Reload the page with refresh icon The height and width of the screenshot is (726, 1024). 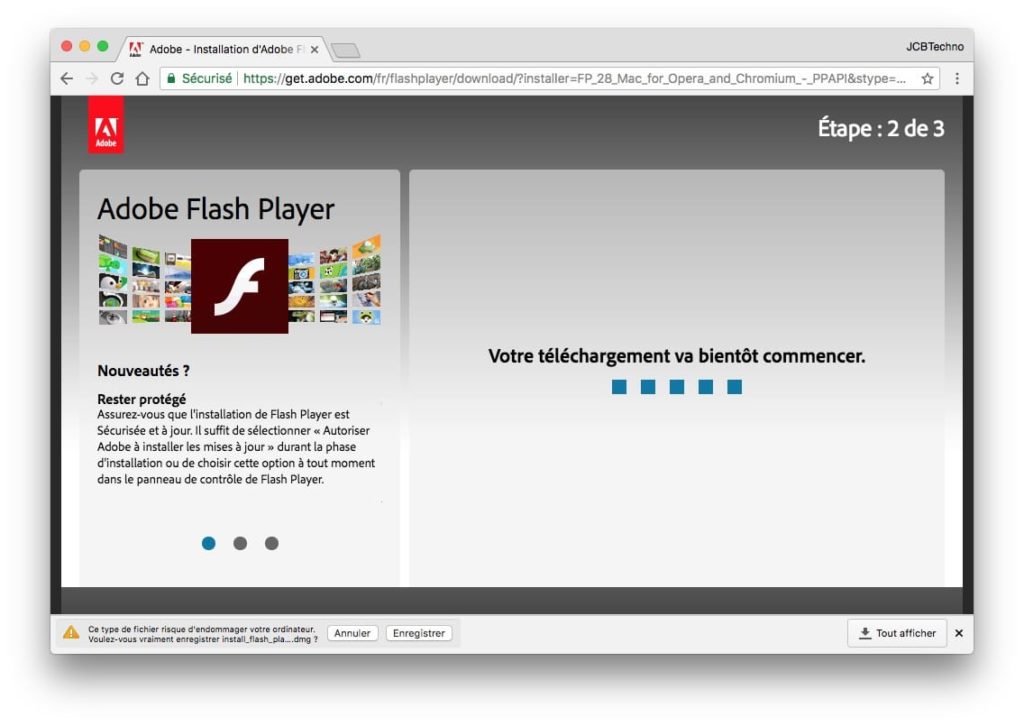pos(117,79)
